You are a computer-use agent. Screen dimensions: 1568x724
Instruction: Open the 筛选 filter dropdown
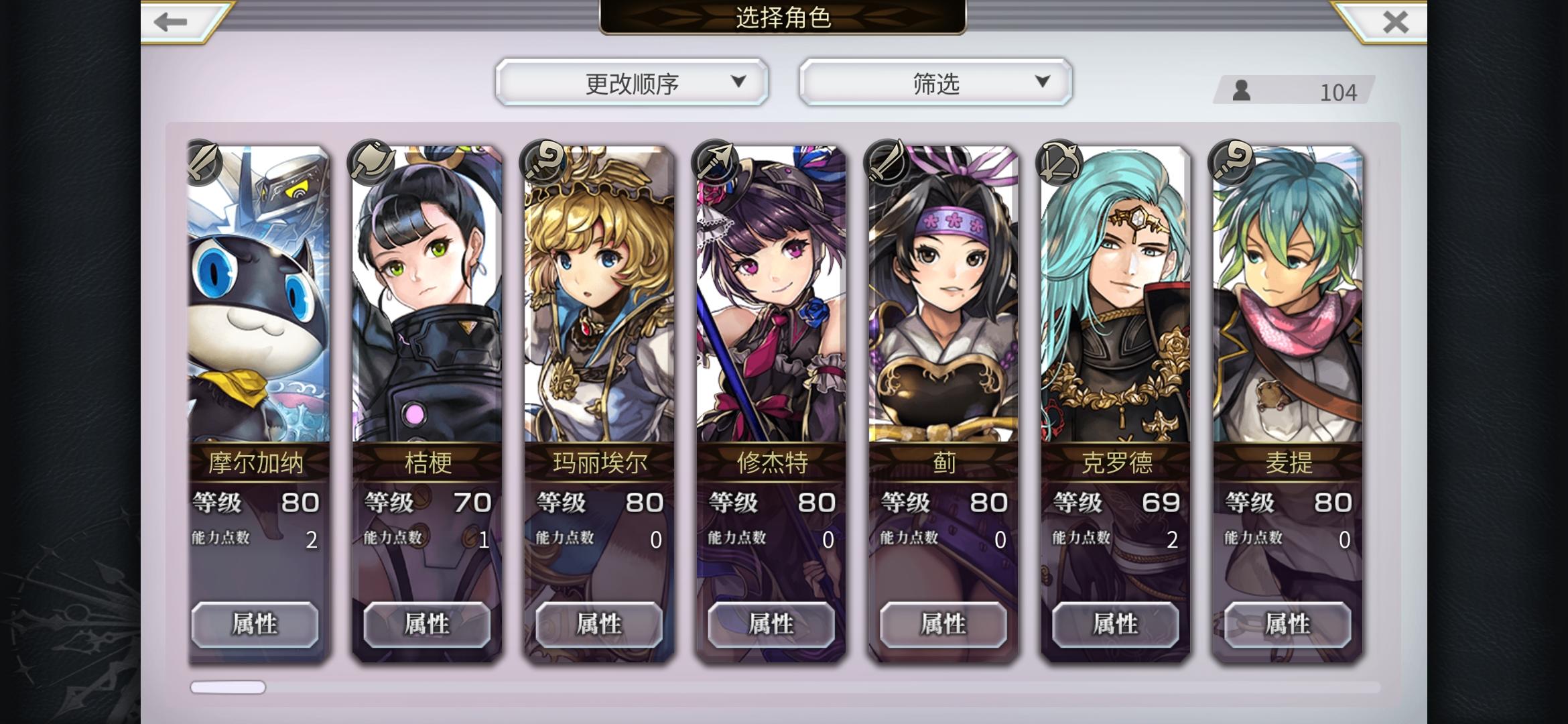936,82
